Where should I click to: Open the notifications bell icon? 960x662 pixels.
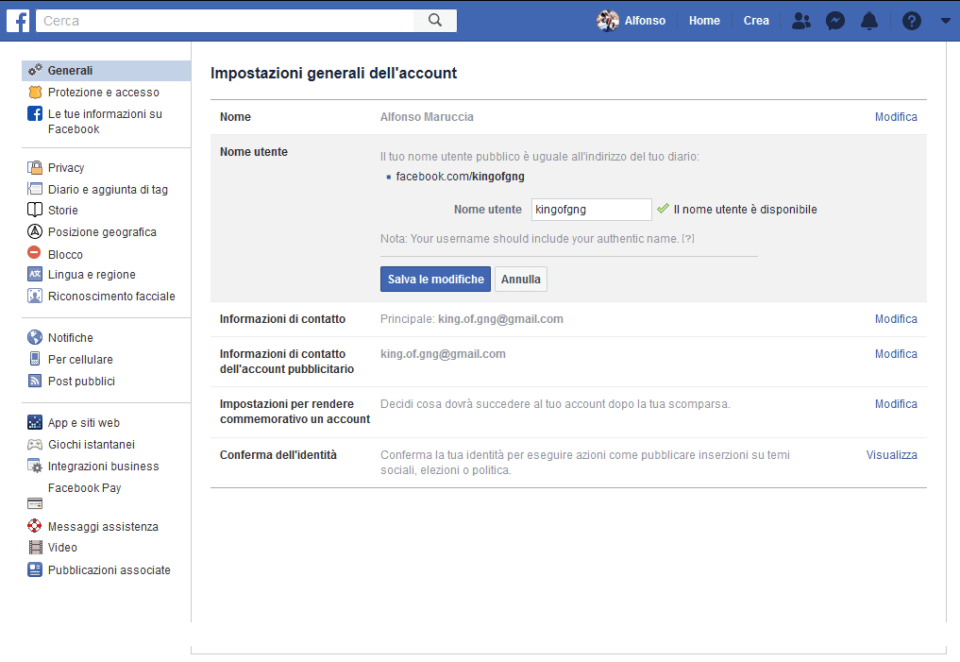coord(869,19)
